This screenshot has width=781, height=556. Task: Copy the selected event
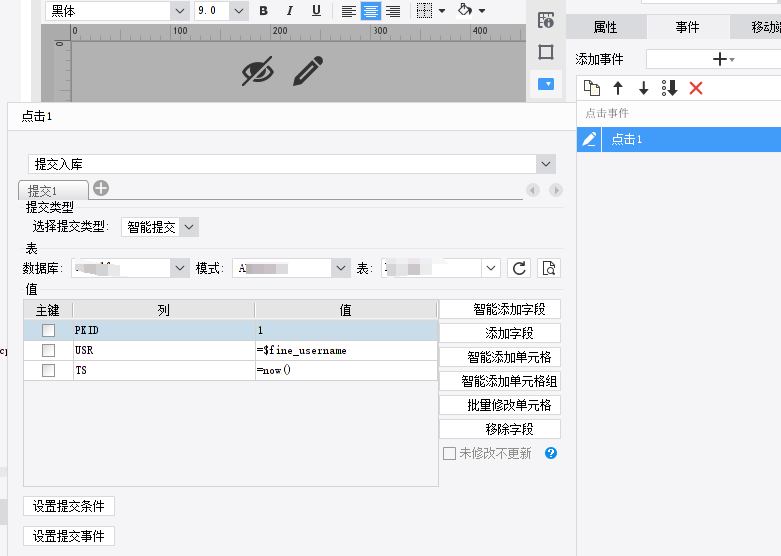pyautogui.click(x=592, y=88)
